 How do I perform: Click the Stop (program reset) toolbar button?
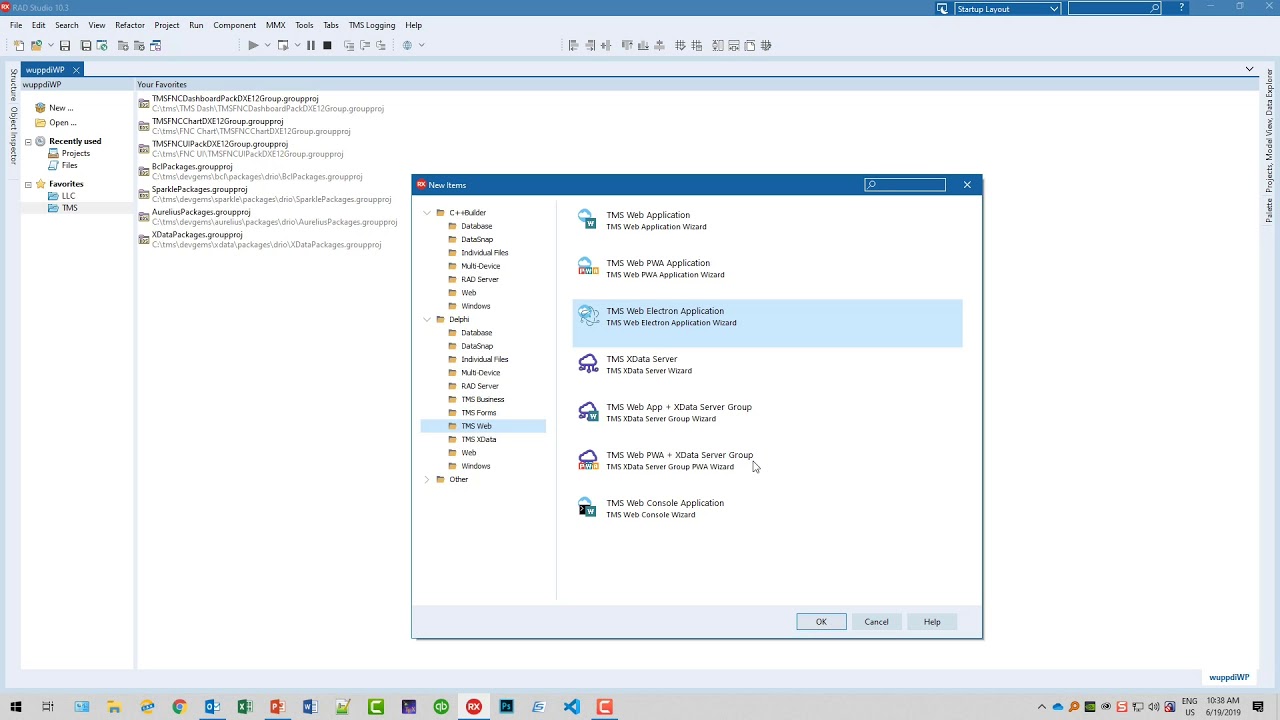pyautogui.click(x=327, y=45)
